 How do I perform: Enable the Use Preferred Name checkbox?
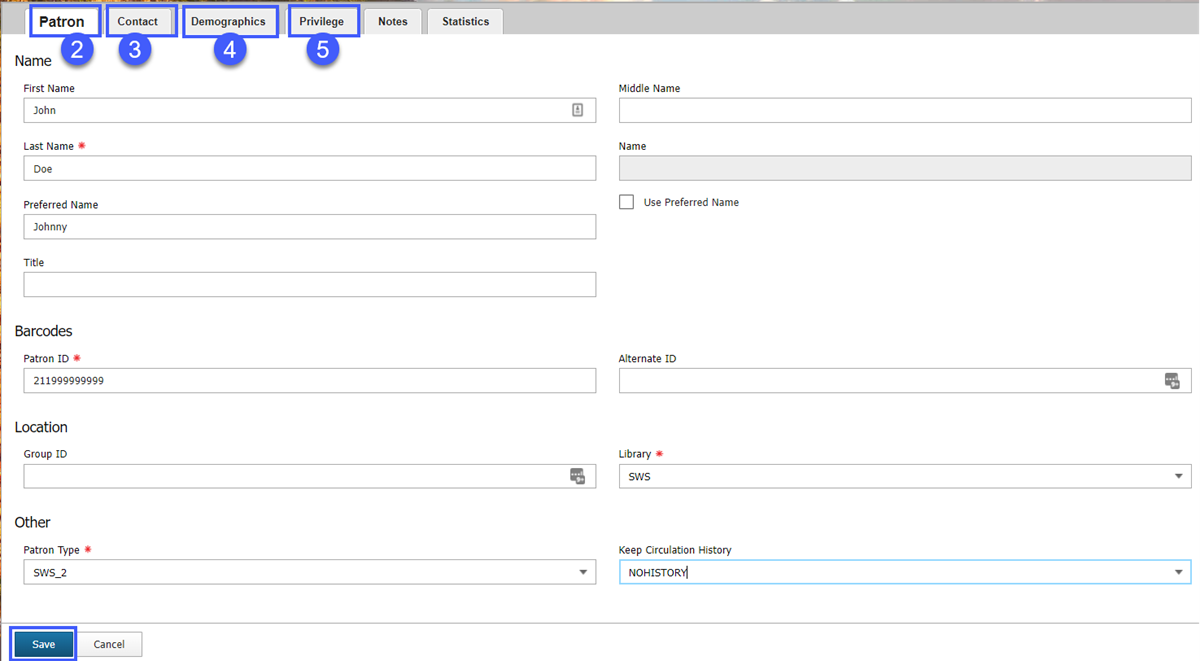[x=627, y=202]
